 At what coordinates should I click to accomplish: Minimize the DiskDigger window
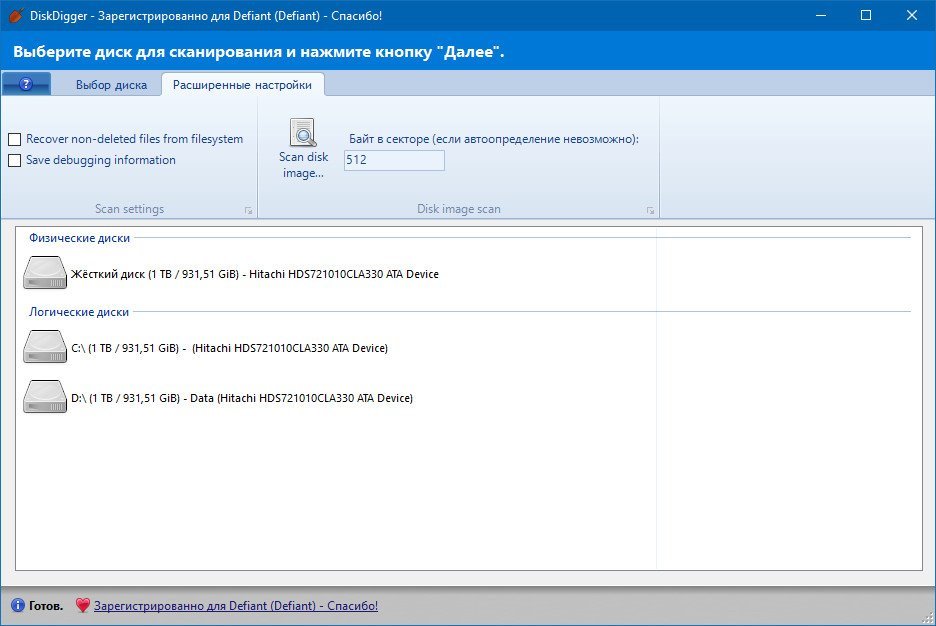821,16
